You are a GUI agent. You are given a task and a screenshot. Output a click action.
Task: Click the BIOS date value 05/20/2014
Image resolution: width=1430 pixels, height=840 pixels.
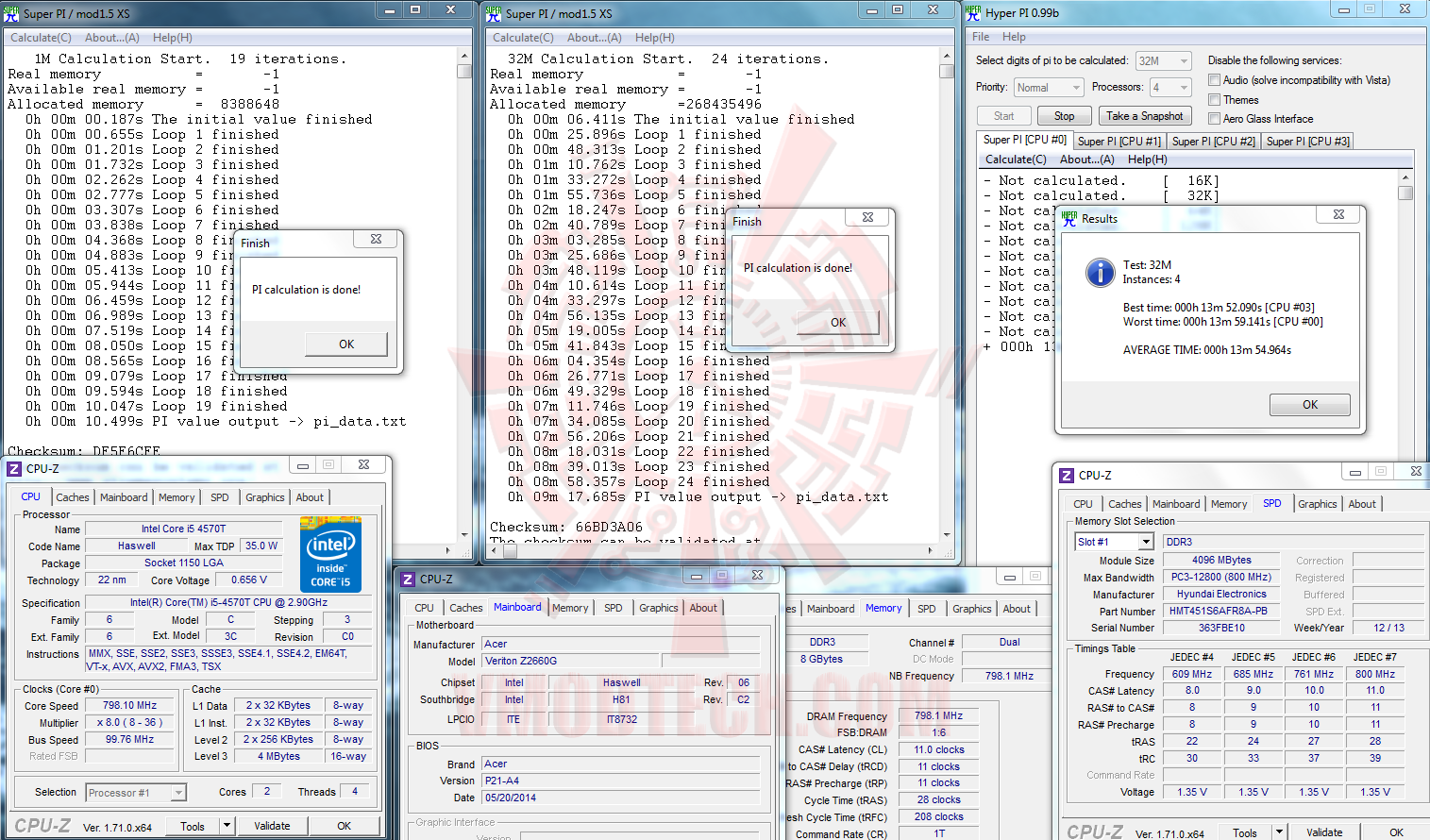pyautogui.click(x=620, y=798)
